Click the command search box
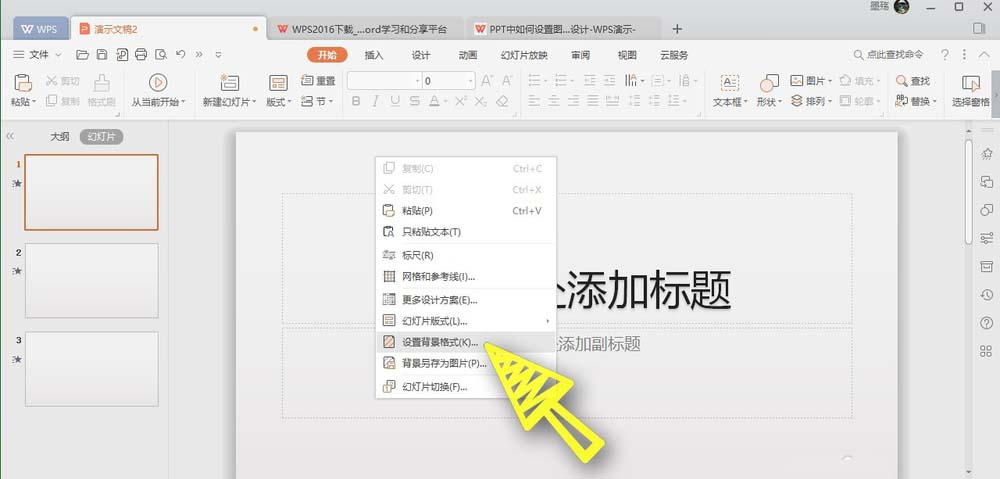The width and height of the screenshot is (1000, 479). coord(895,54)
